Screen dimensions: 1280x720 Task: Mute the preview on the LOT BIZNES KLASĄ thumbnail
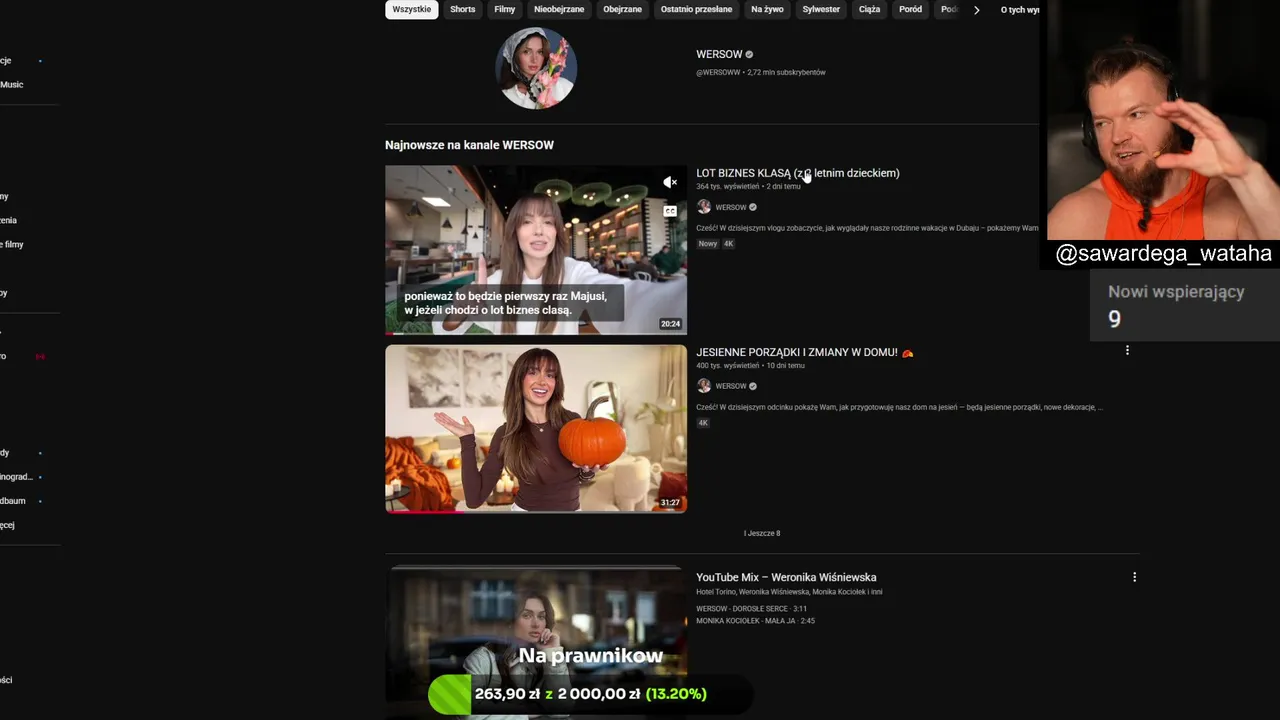670,182
